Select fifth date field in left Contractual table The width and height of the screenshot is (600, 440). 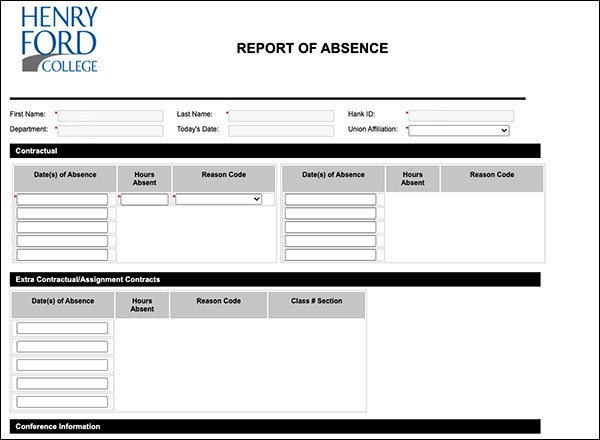click(x=62, y=254)
